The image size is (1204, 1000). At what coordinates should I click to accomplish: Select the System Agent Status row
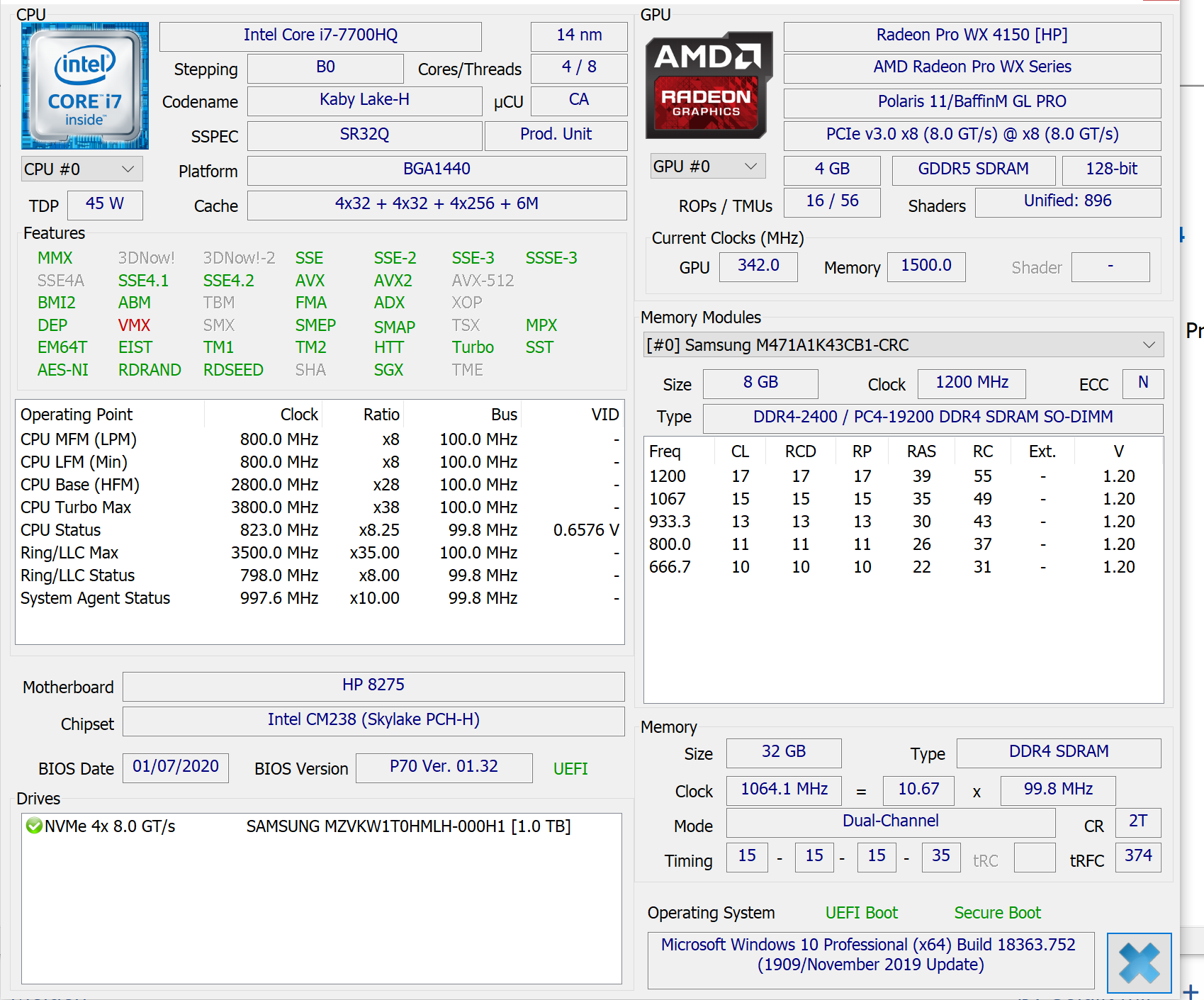click(x=320, y=598)
